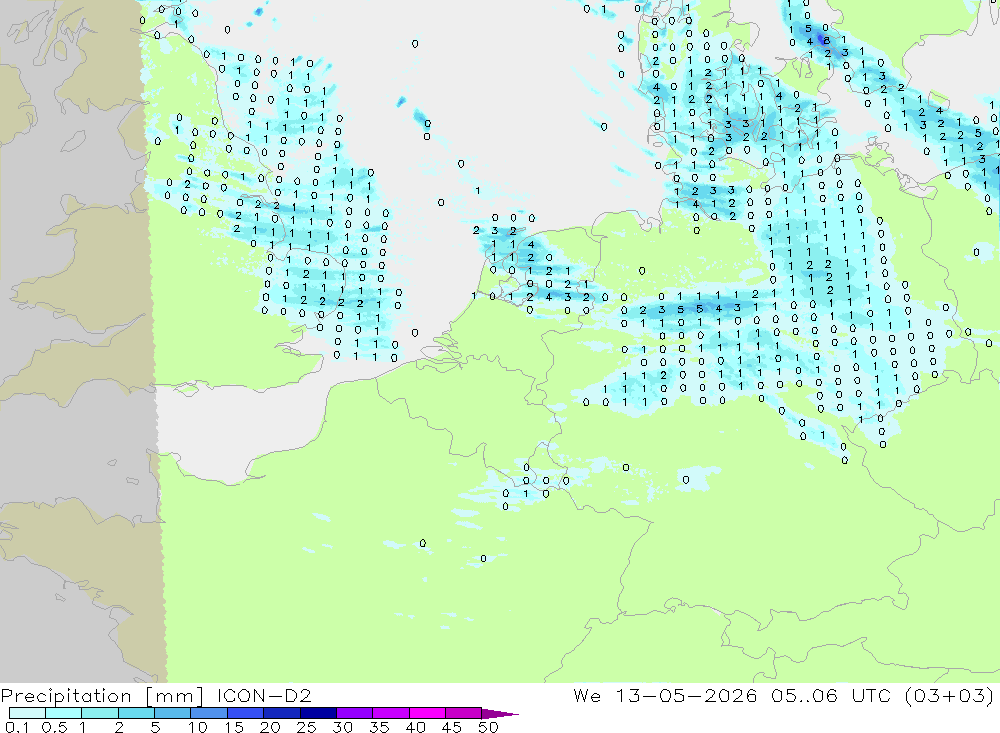Click the '25' legend scale label
The height and width of the screenshot is (733, 1000).
[307, 727]
